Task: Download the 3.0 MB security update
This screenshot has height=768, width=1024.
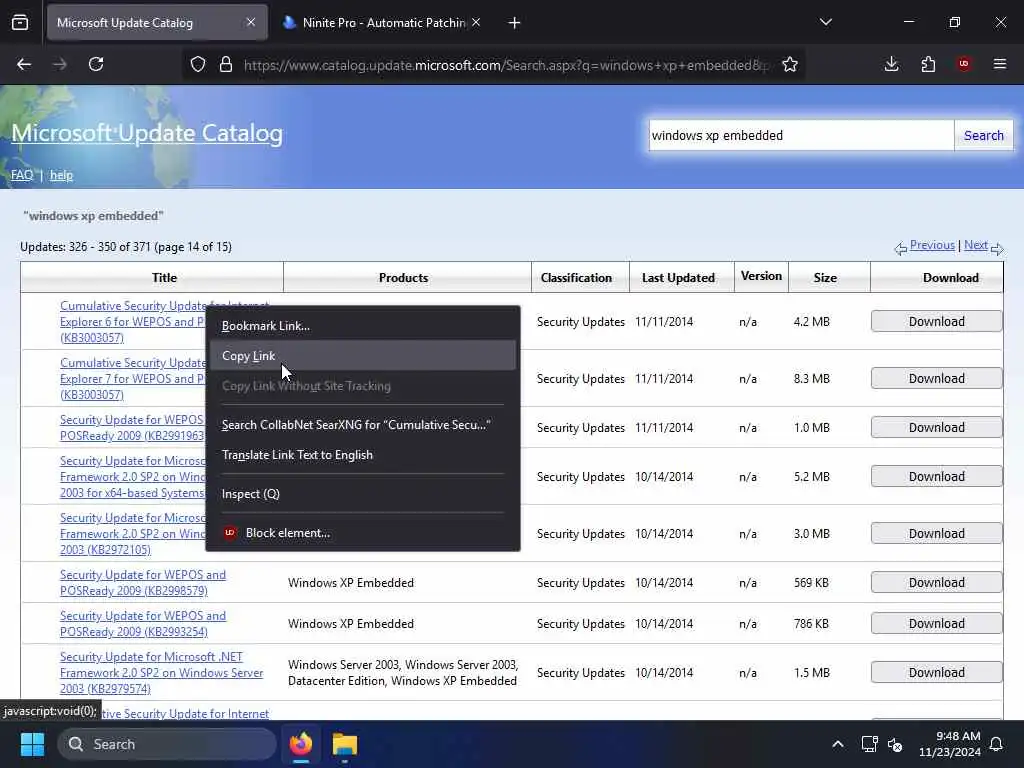Action: coord(936,534)
